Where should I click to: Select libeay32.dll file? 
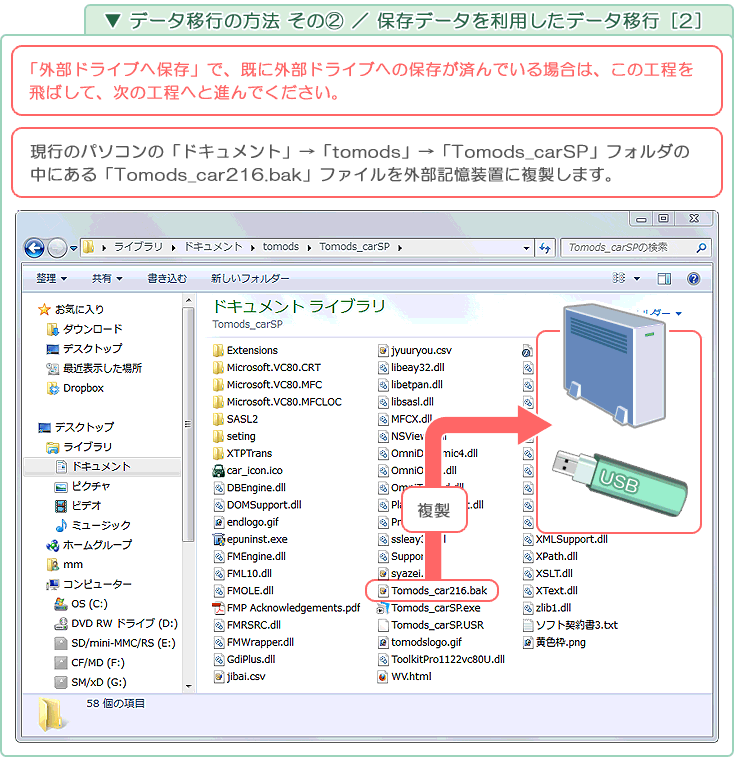click(x=411, y=368)
